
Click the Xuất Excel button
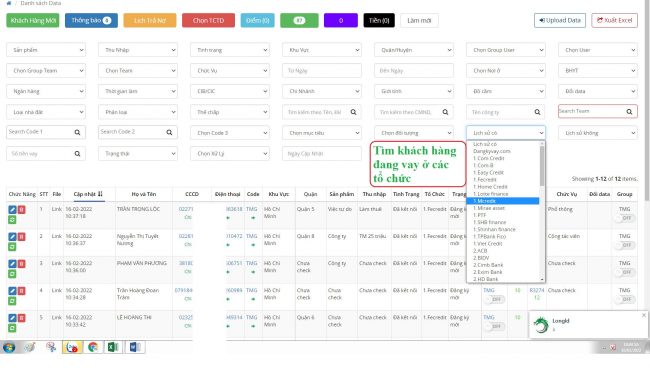[x=614, y=20]
